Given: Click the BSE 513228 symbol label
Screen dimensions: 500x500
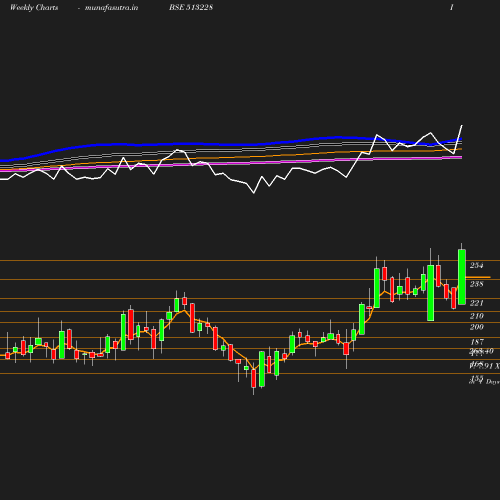Looking at the screenshot, I should point(191,7).
